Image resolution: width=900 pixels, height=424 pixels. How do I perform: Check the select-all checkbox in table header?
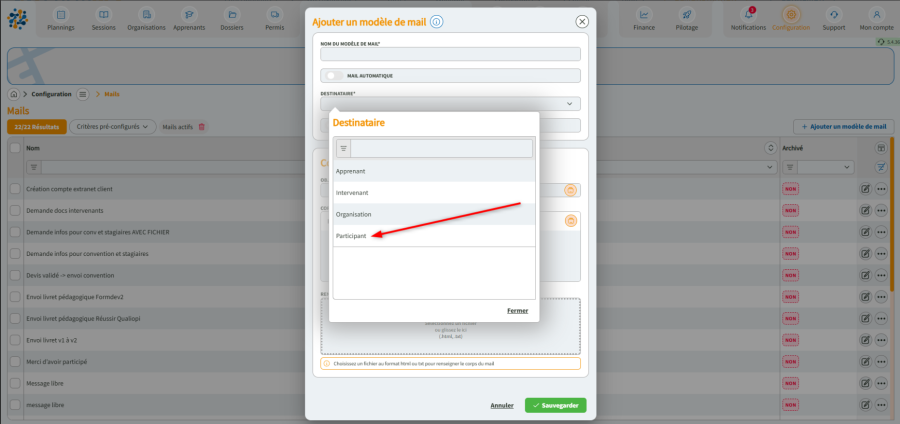point(15,147)
